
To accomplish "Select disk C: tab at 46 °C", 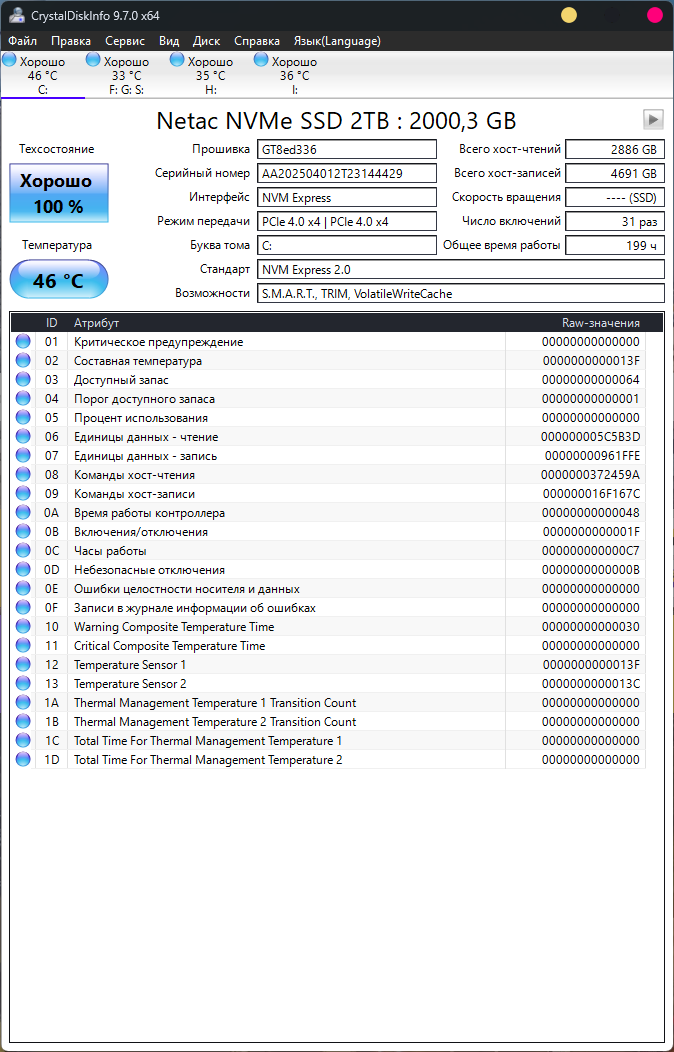I will (x=42, y=75).
